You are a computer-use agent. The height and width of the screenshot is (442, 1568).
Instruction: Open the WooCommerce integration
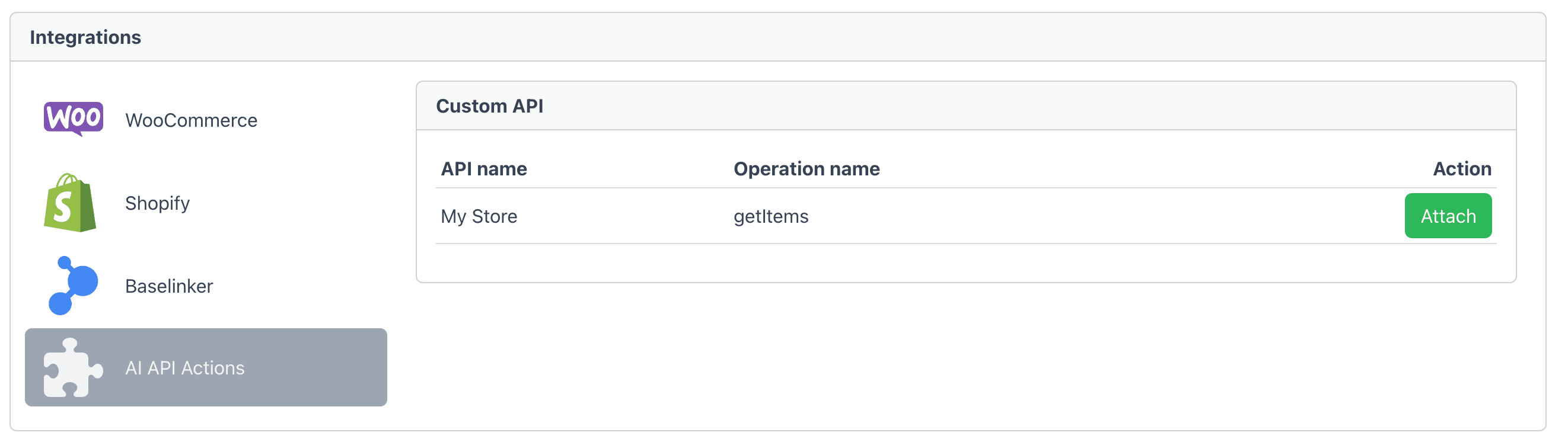click(190, 120)
